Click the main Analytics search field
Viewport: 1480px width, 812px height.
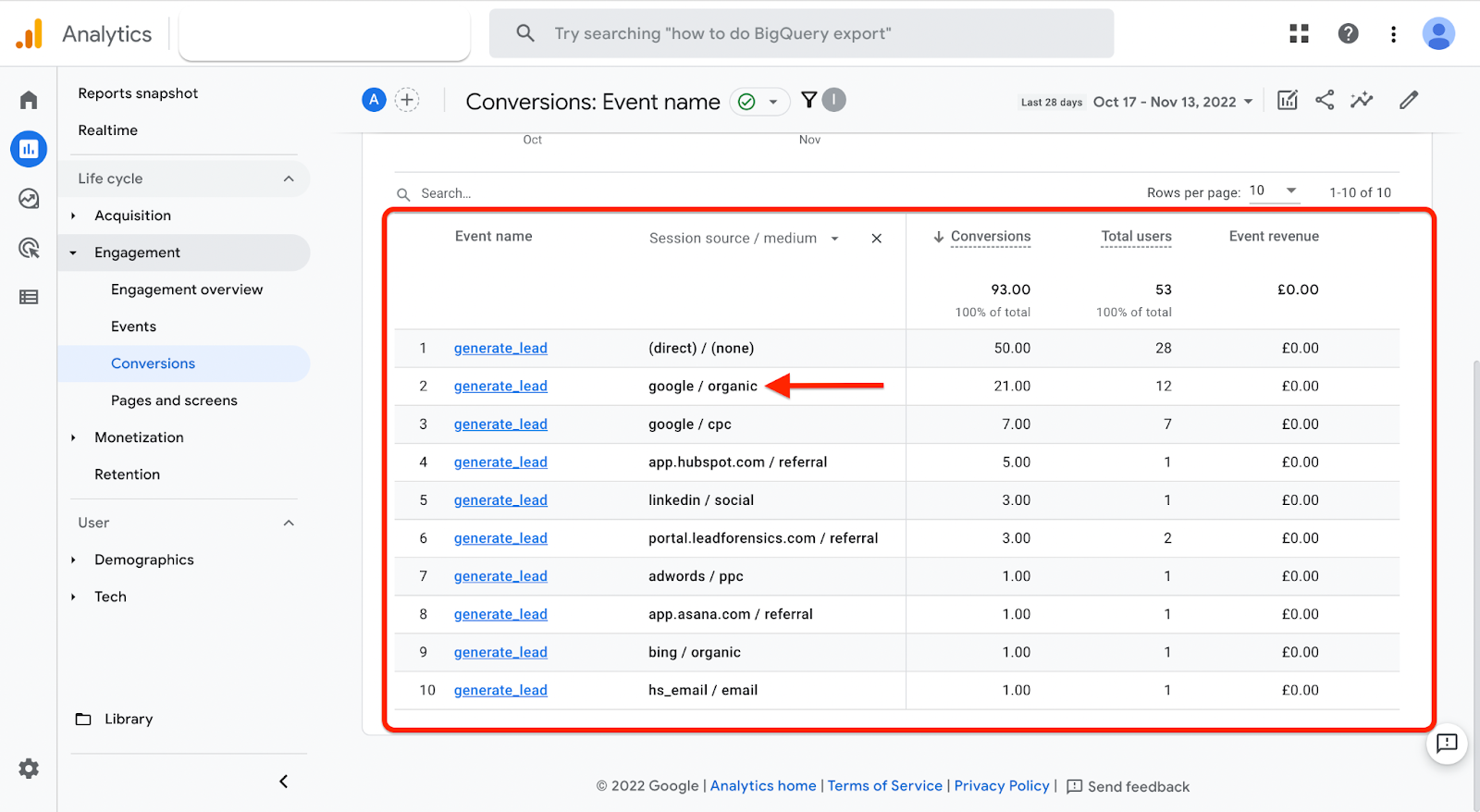pos(801,34)
